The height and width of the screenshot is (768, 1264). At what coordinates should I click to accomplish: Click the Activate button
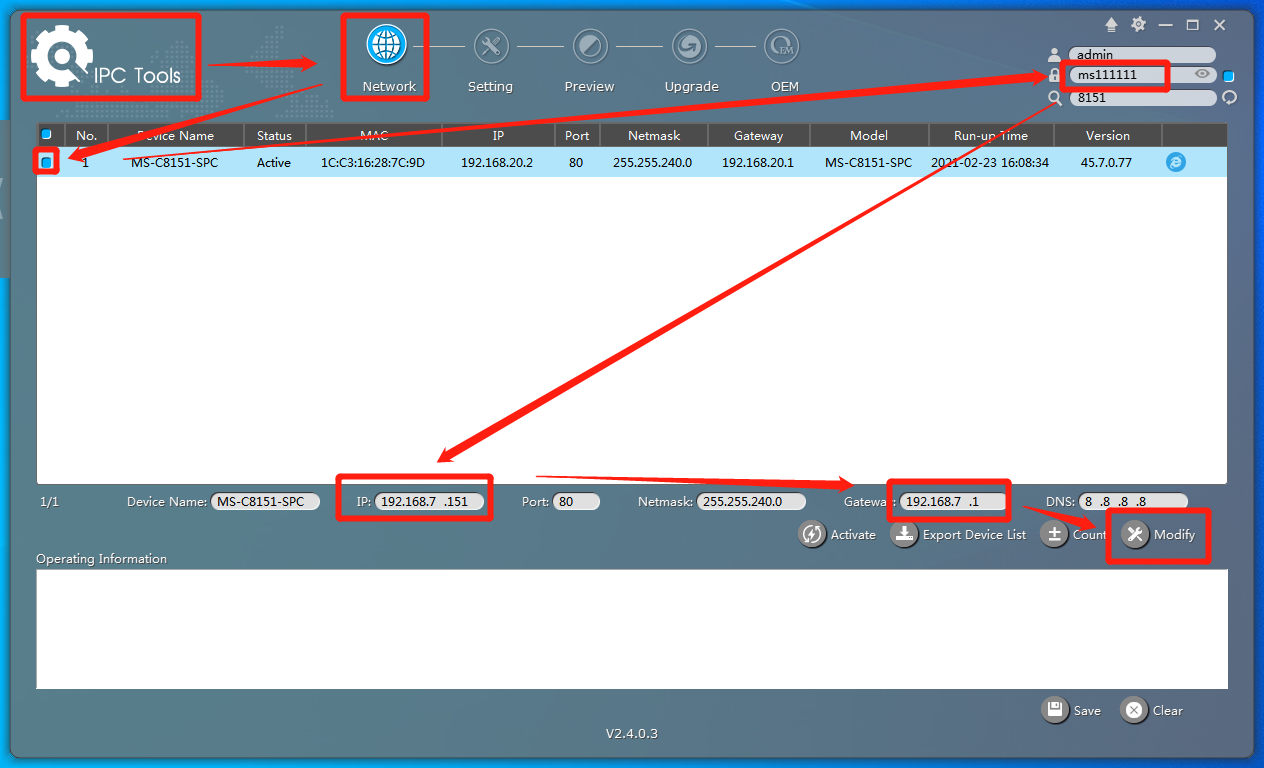[x=837, y=535]
